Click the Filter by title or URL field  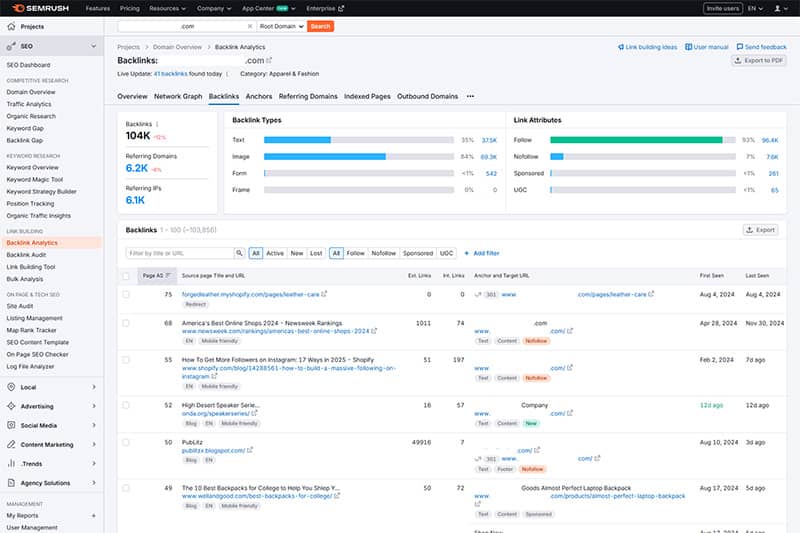[x=180, y=253]
